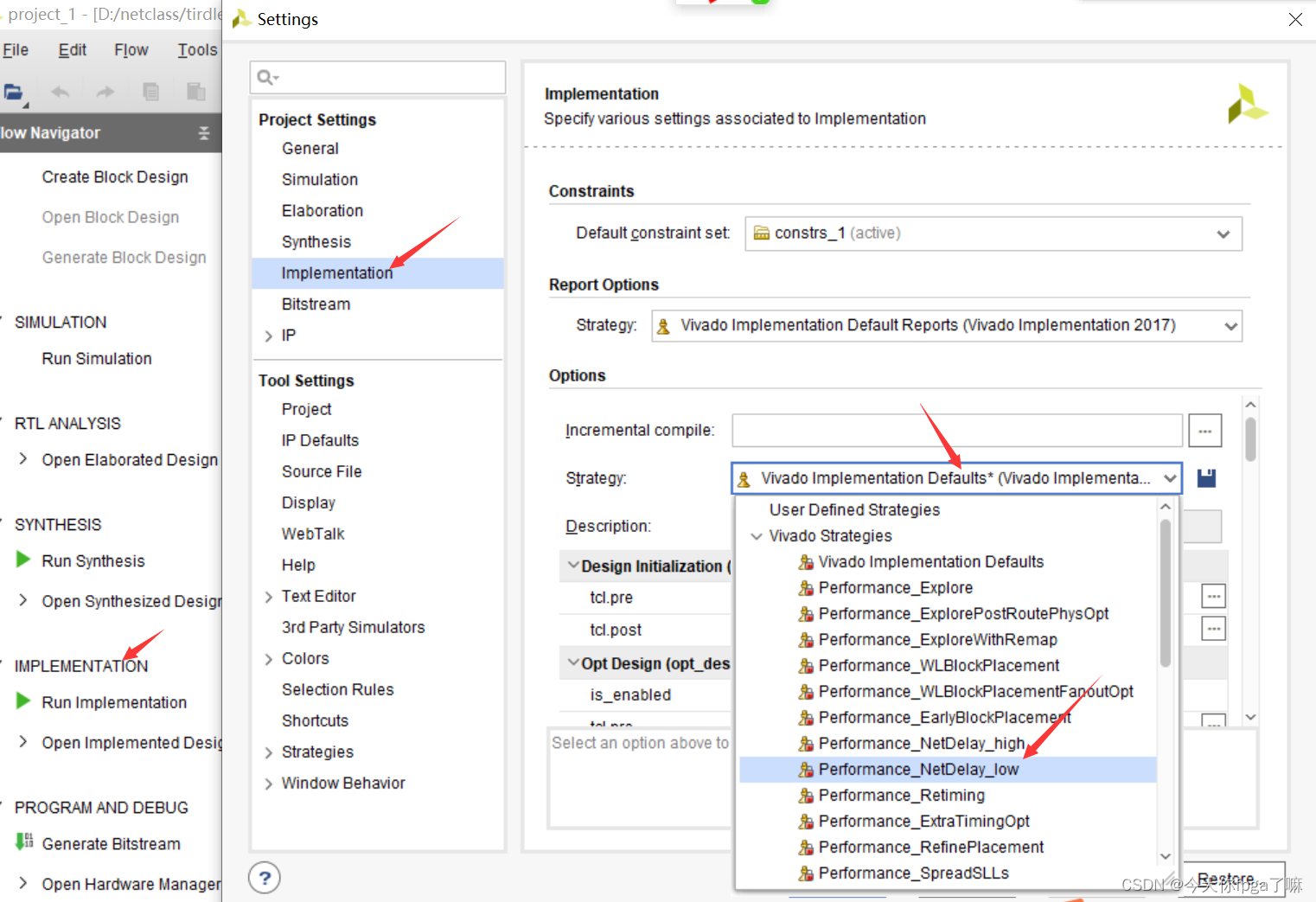Open the File menu
The height and width of the screenshot is (902, 1316).
coord(16,50)
